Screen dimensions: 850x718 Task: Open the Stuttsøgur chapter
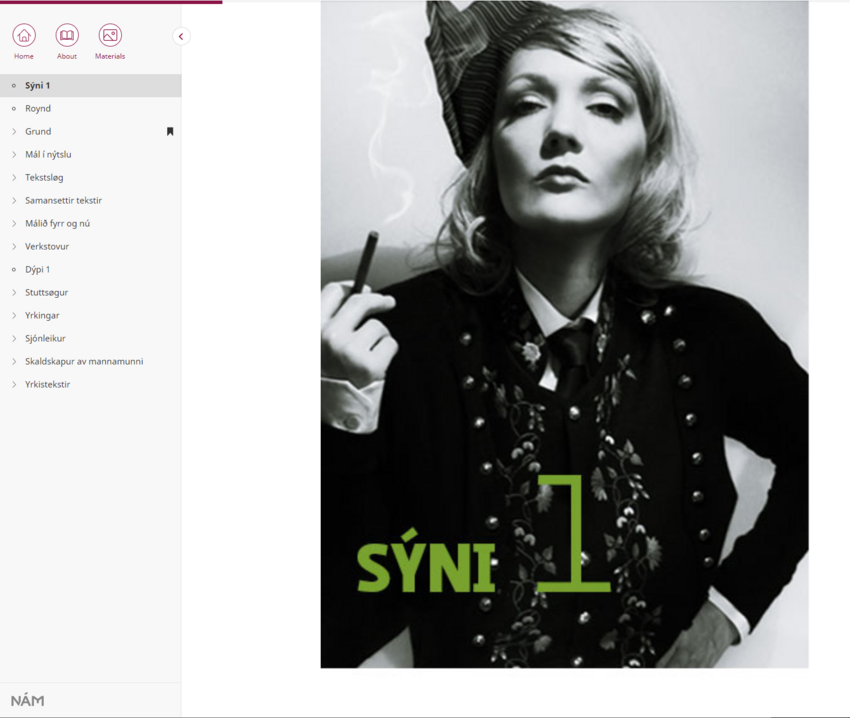(x=47, y=292)
